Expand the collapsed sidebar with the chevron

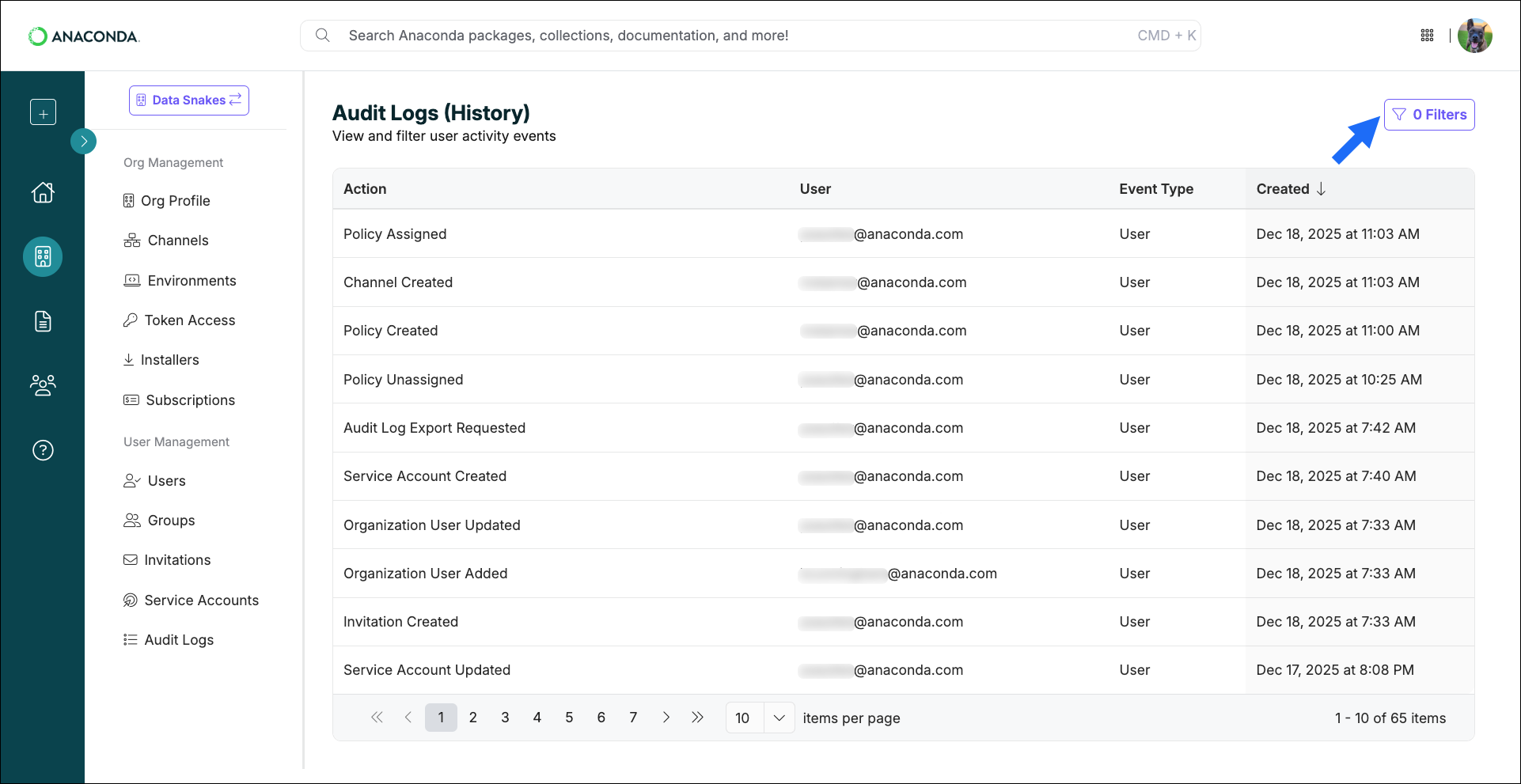coord(84,141)
